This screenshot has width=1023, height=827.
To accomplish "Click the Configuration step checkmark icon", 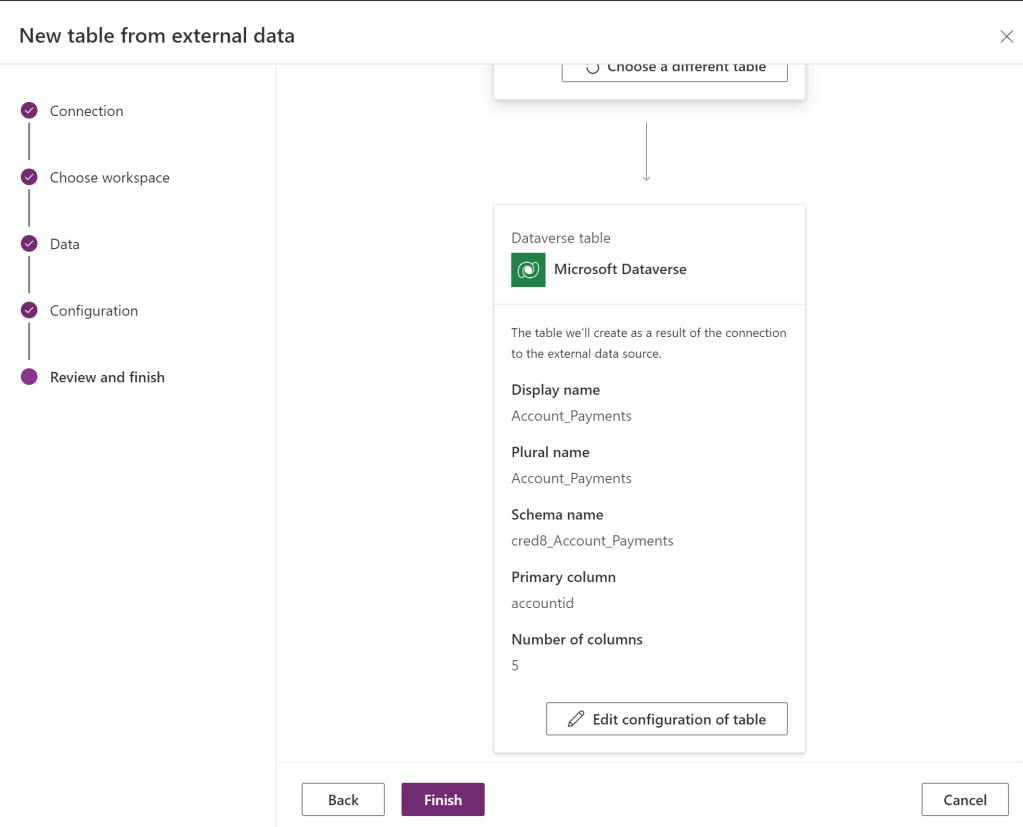I will point(29,310).
